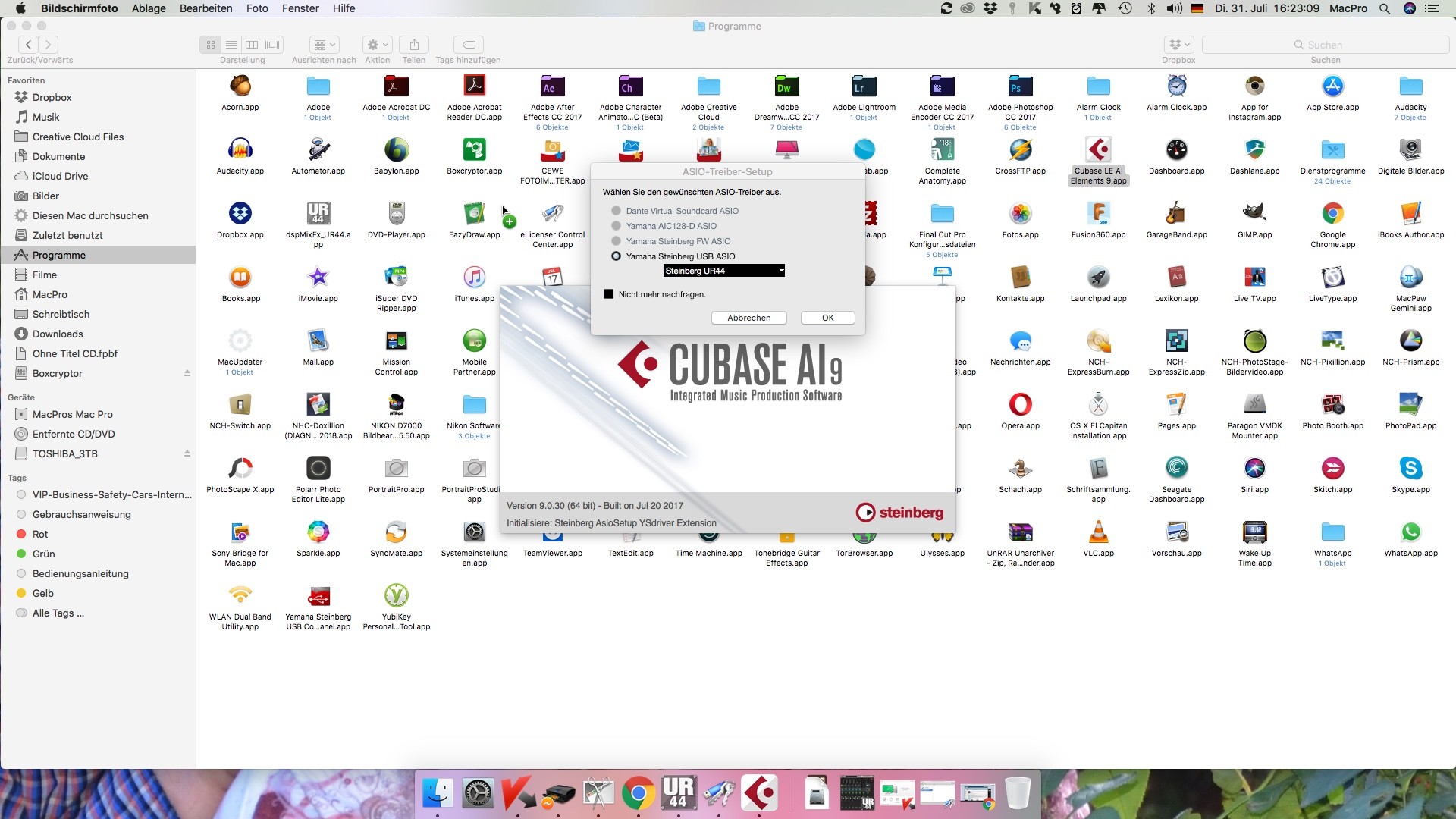
Task: Open Dropbox toolbar dropdown
Action: [1178, 45]
